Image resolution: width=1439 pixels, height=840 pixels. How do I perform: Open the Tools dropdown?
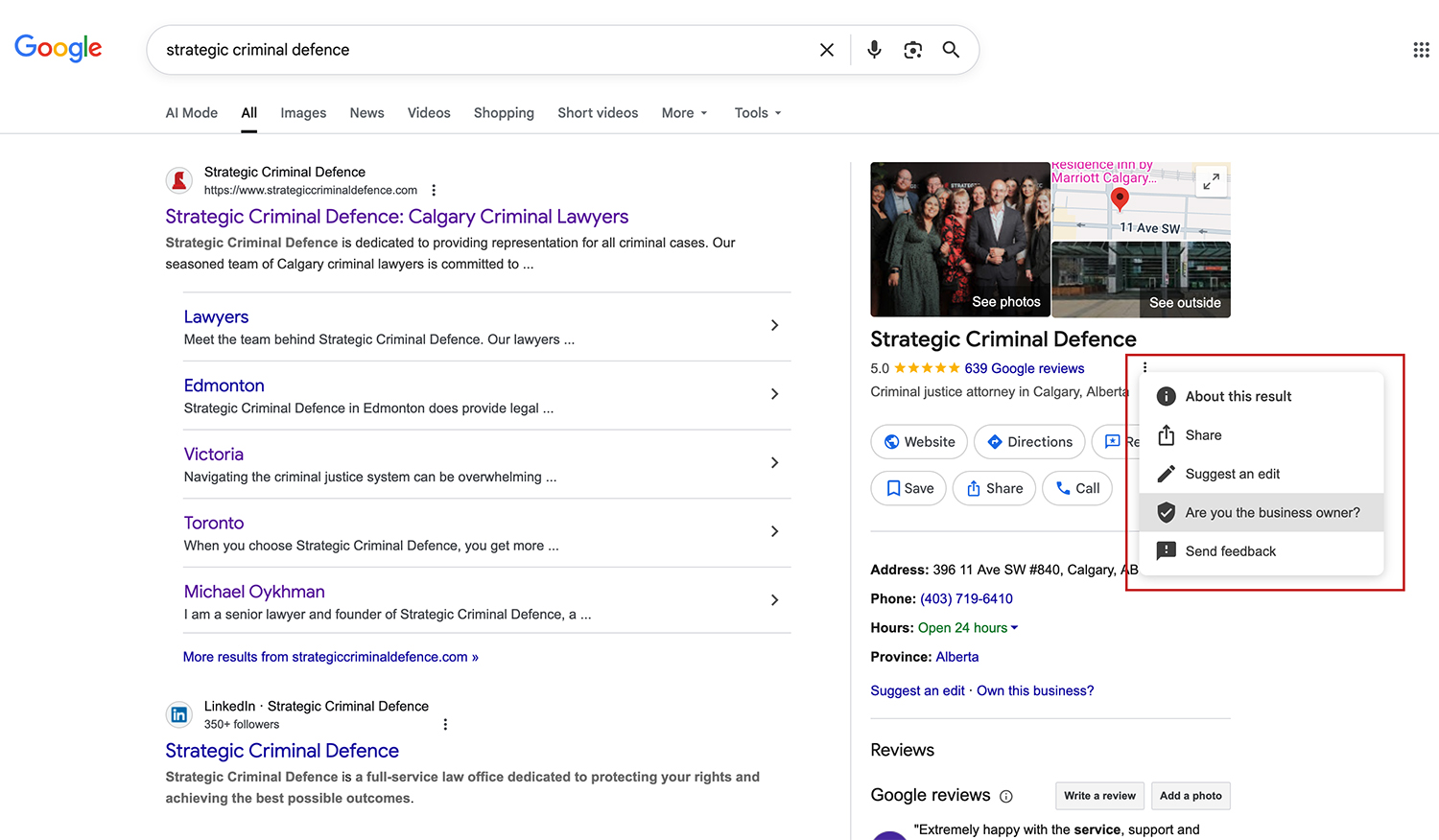tap(757, 112)
